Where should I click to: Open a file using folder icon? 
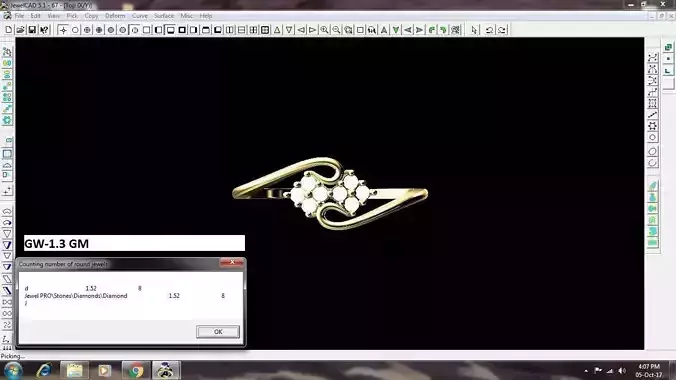pos(20,30)
